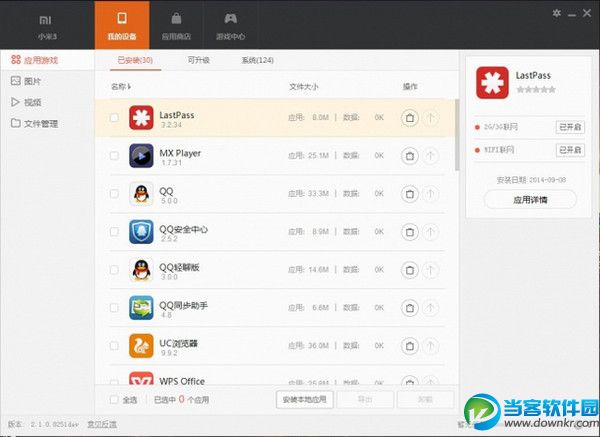Sort list by 名称 column header
Image resolution: width=600 pixels, height=437 pixels.
click(x=121, y=86)
